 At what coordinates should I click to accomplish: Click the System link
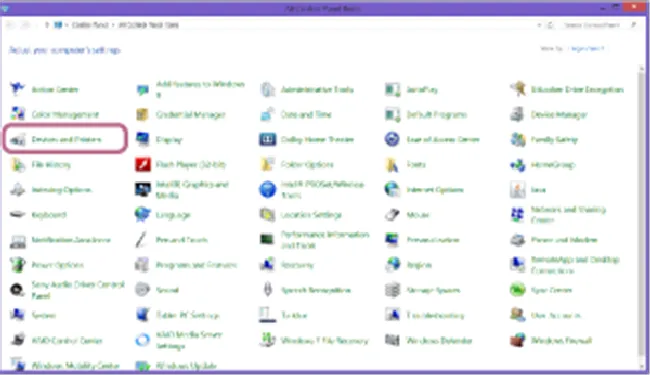[x=44, y=315]
